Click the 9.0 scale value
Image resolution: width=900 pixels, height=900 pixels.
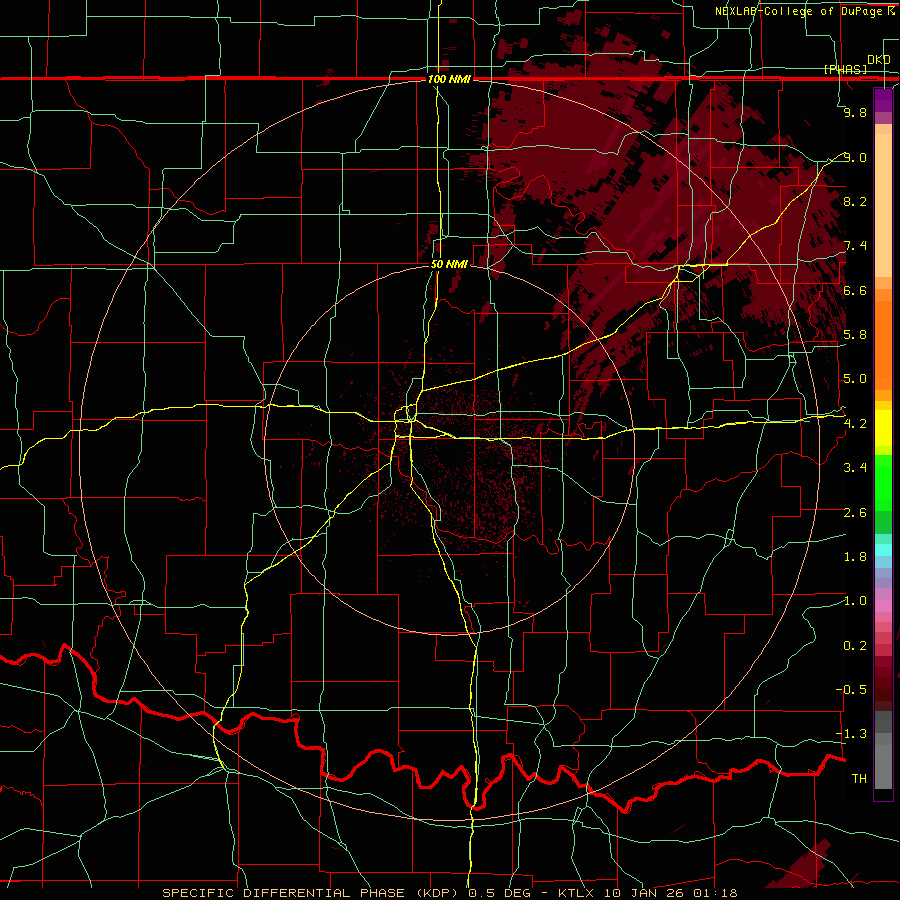click(855, 157)
